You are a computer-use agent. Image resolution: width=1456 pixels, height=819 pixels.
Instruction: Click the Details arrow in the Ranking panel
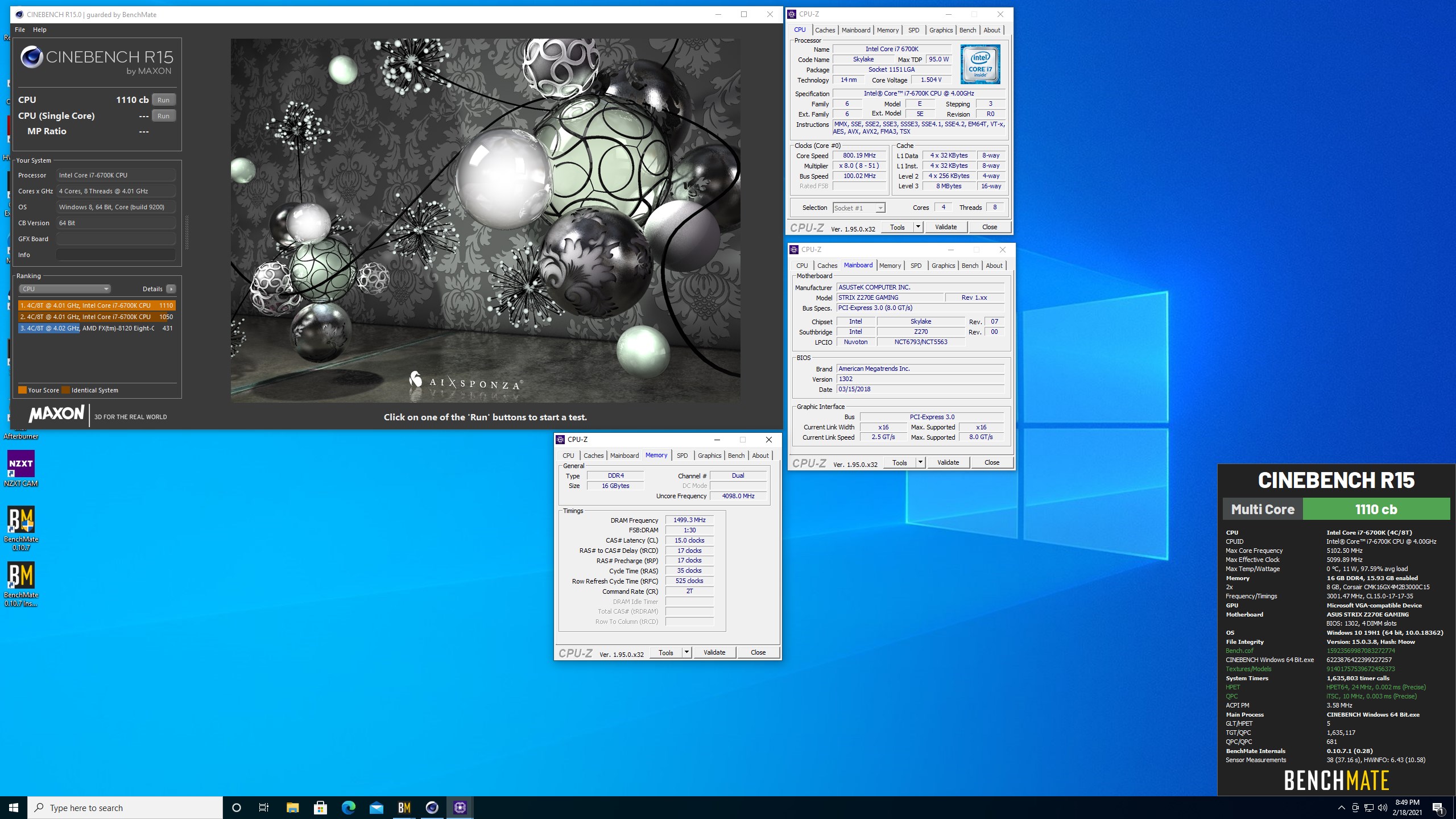point(171,289)
